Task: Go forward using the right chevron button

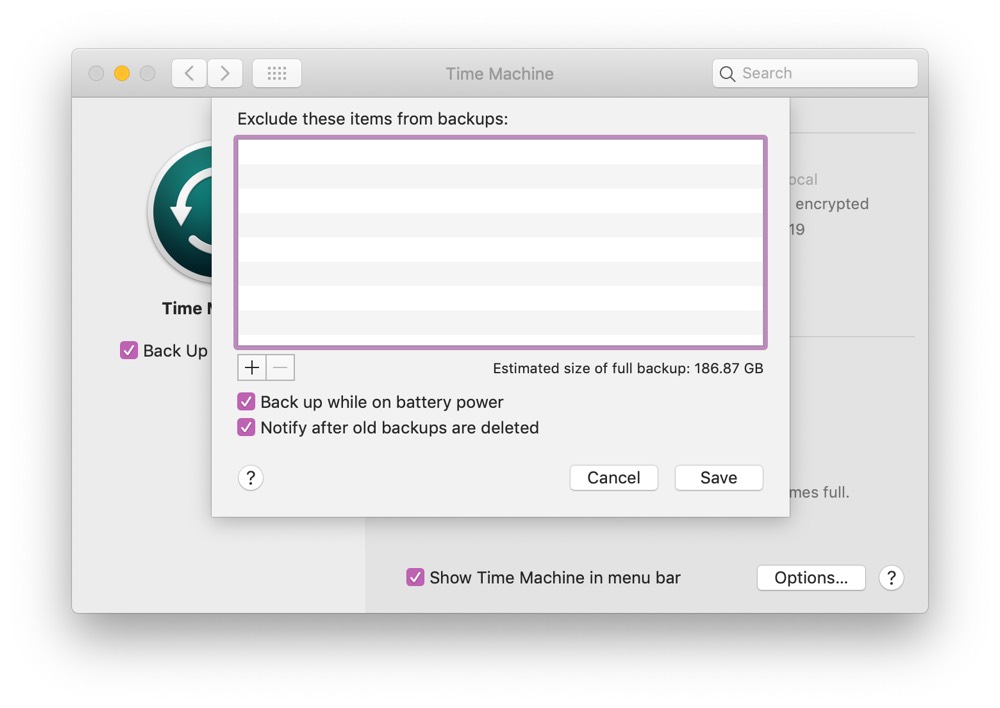Action: 224,73
